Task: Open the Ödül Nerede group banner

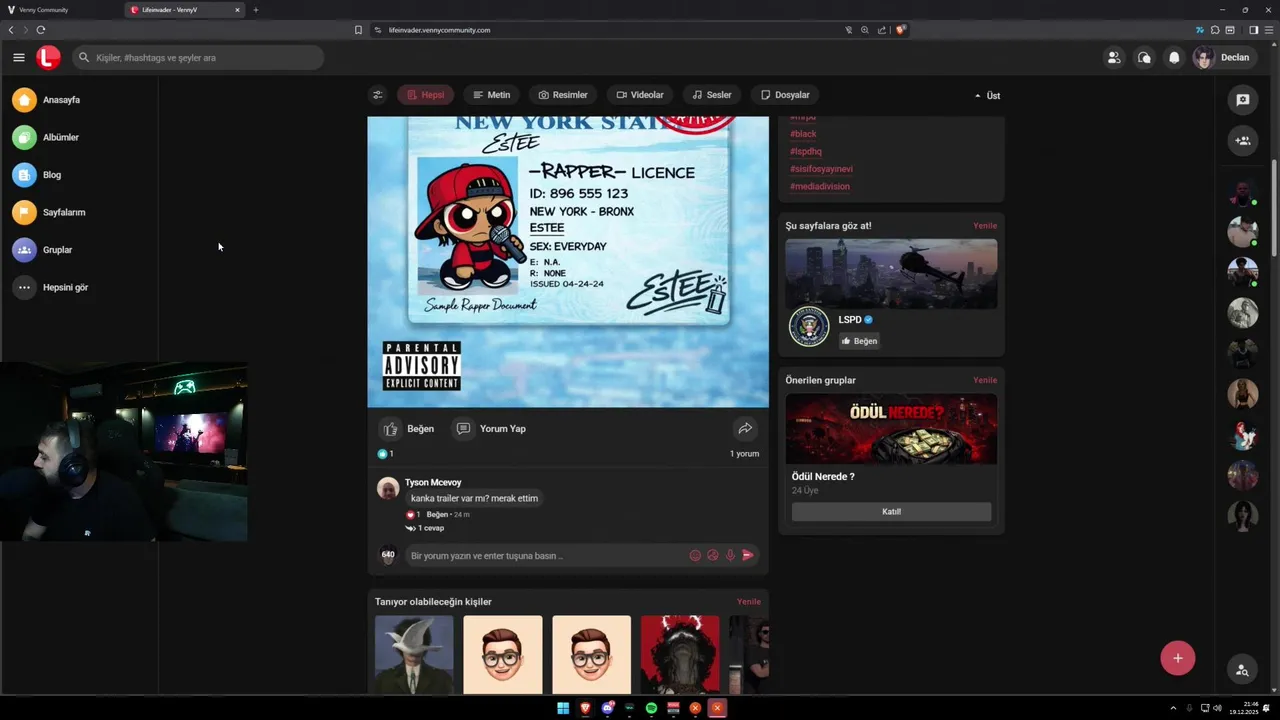Action: [x=891, y=428]
